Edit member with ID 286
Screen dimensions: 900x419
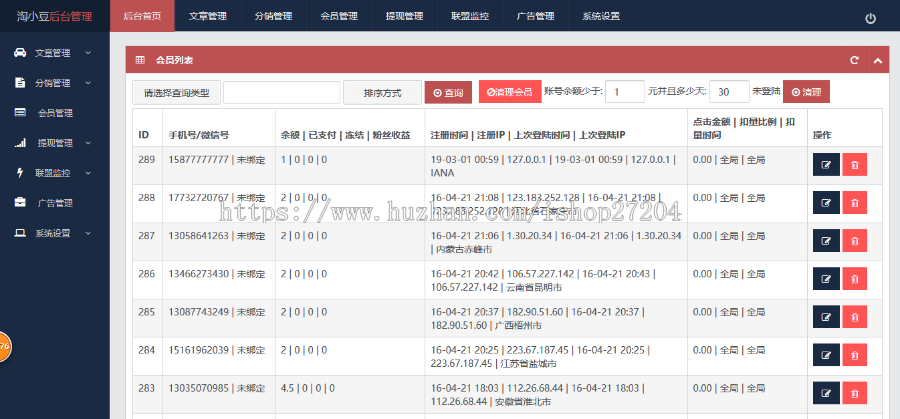[826, 278]
